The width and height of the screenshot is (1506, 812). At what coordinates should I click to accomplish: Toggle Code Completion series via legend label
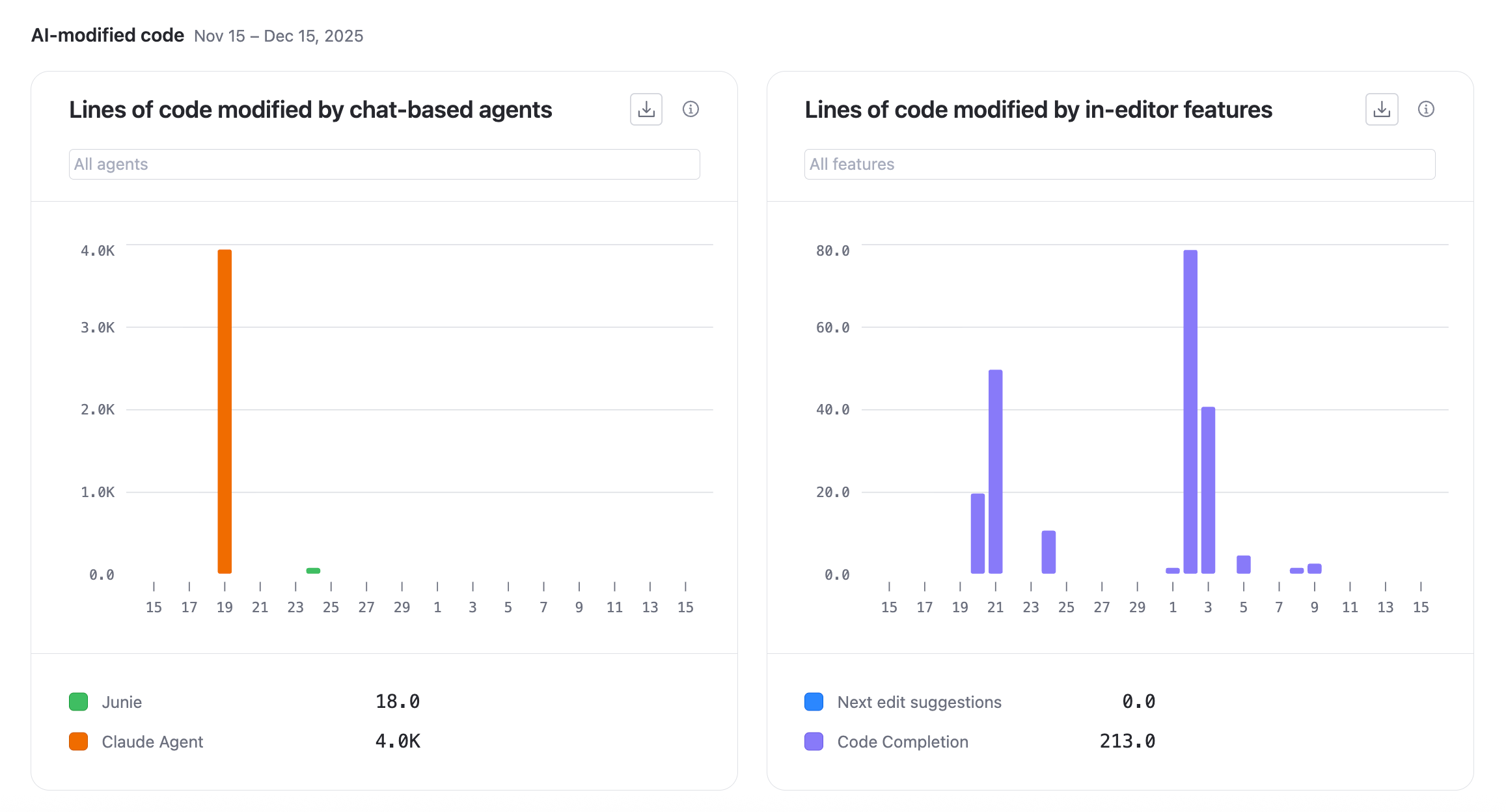point(903,742)
